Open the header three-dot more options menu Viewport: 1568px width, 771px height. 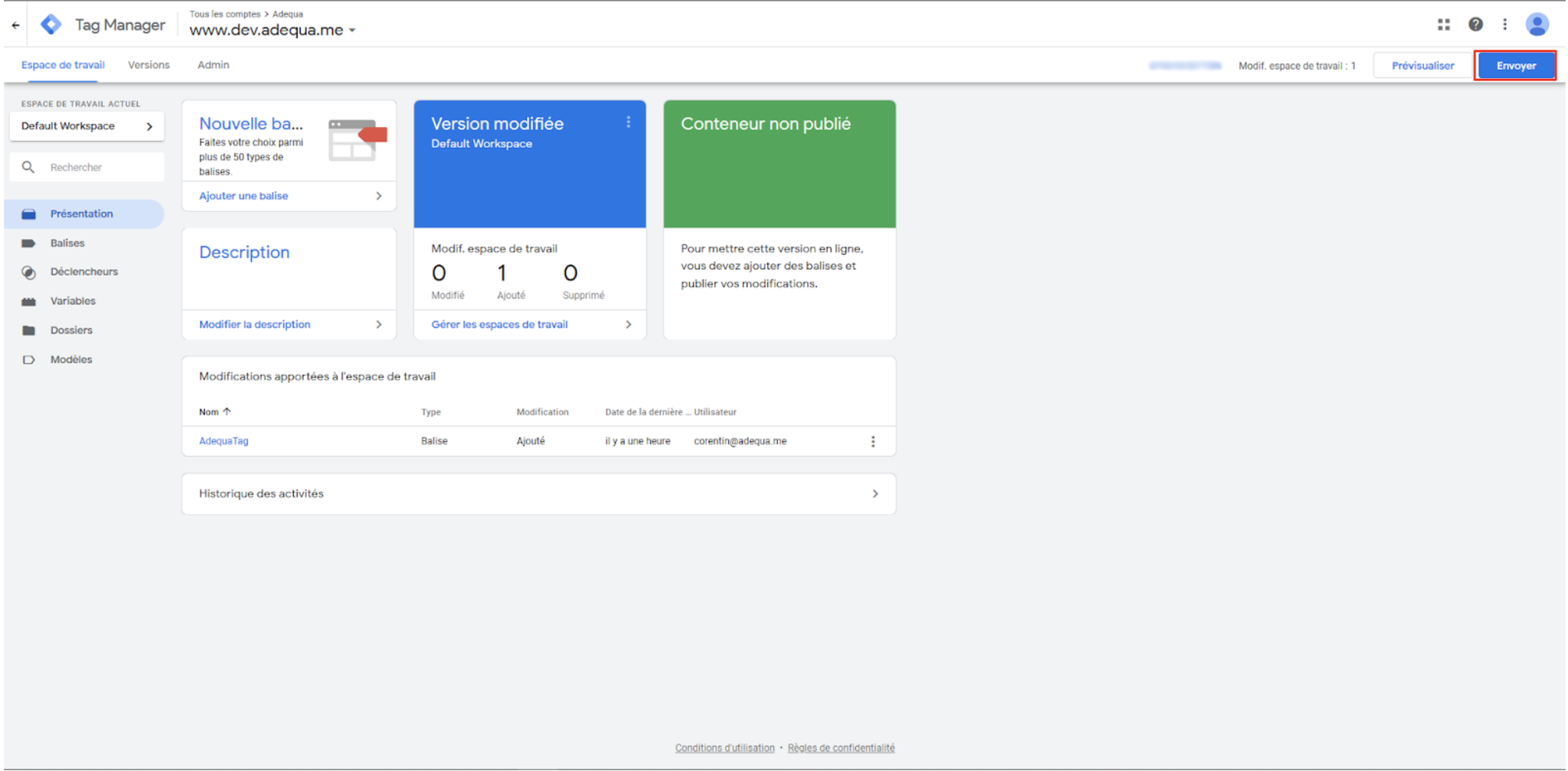point(1504,25)
